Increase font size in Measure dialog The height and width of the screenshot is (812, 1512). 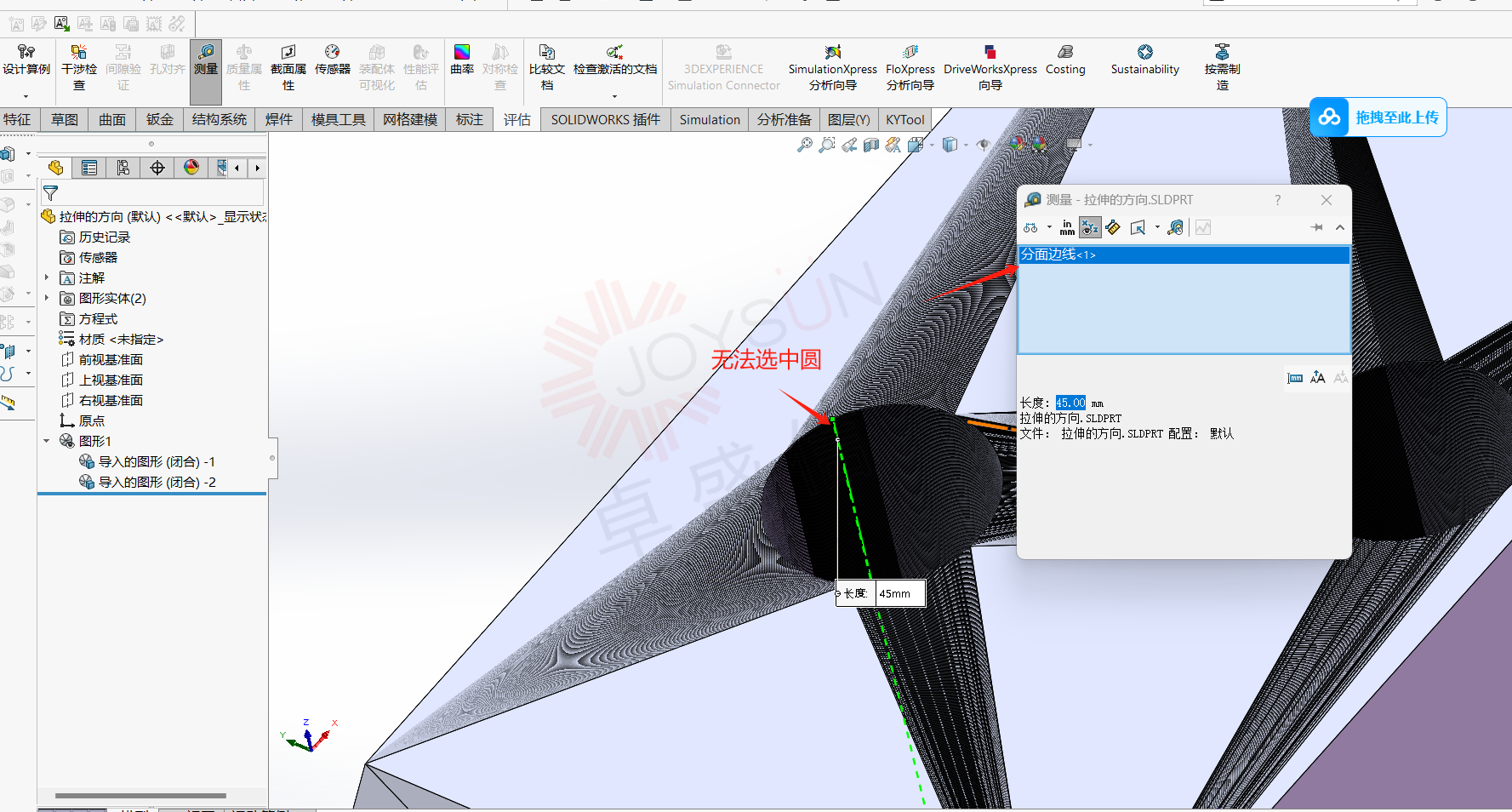pyautogui.click(x=1318, y=377)
